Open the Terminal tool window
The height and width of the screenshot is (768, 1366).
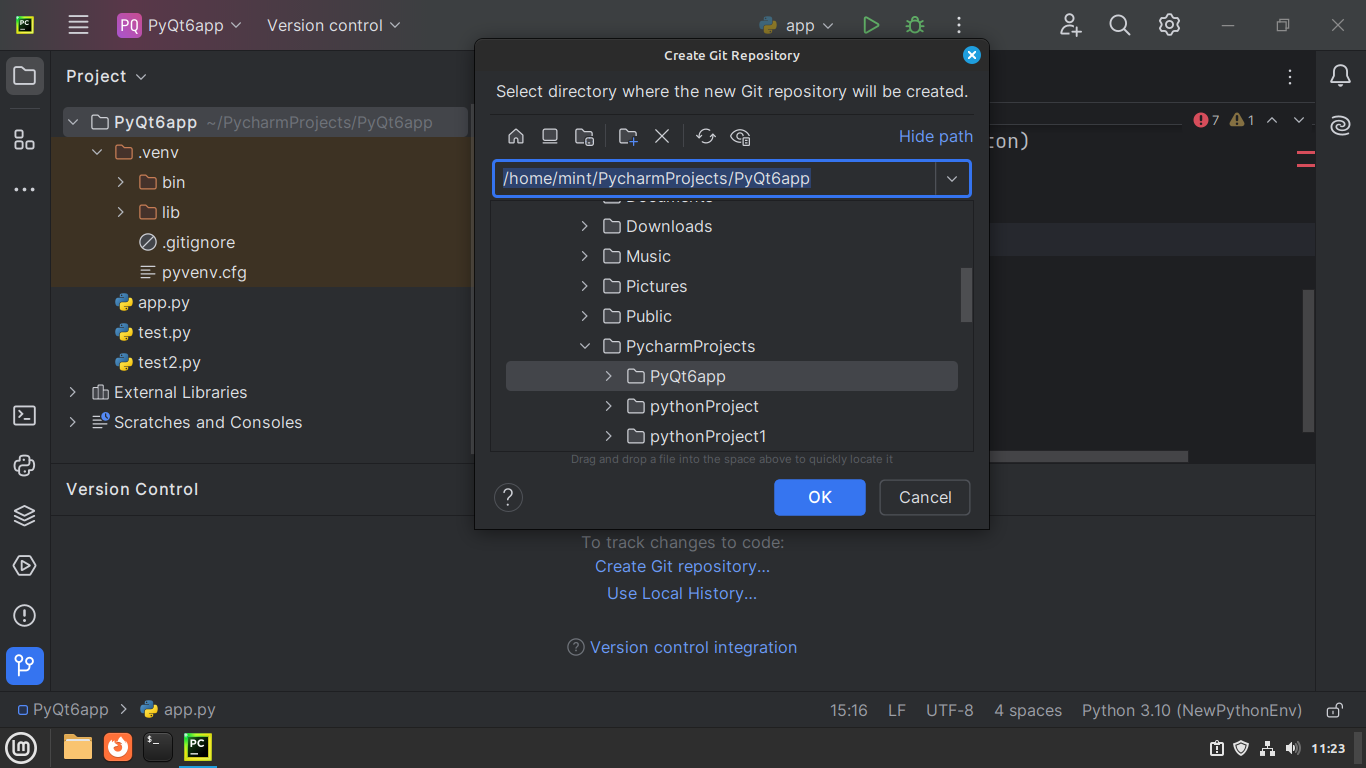(x=25, y=416)
